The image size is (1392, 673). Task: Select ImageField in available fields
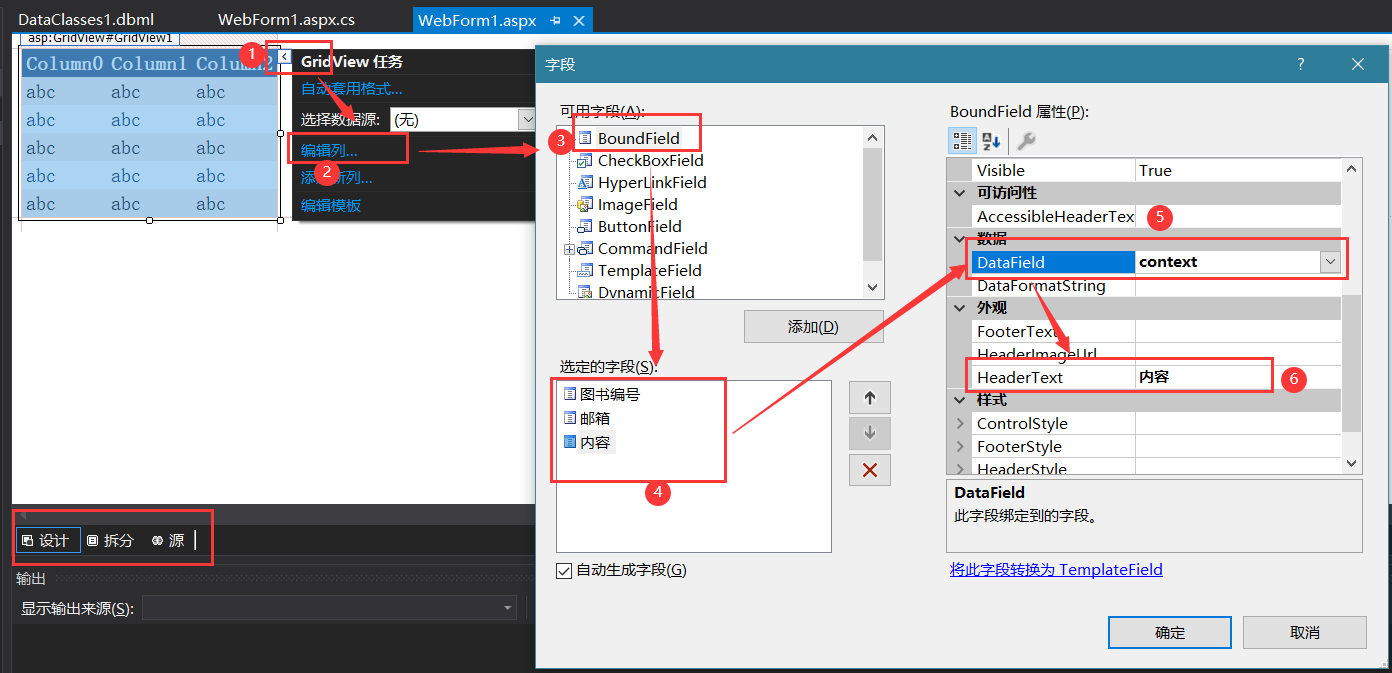(637, 204)
